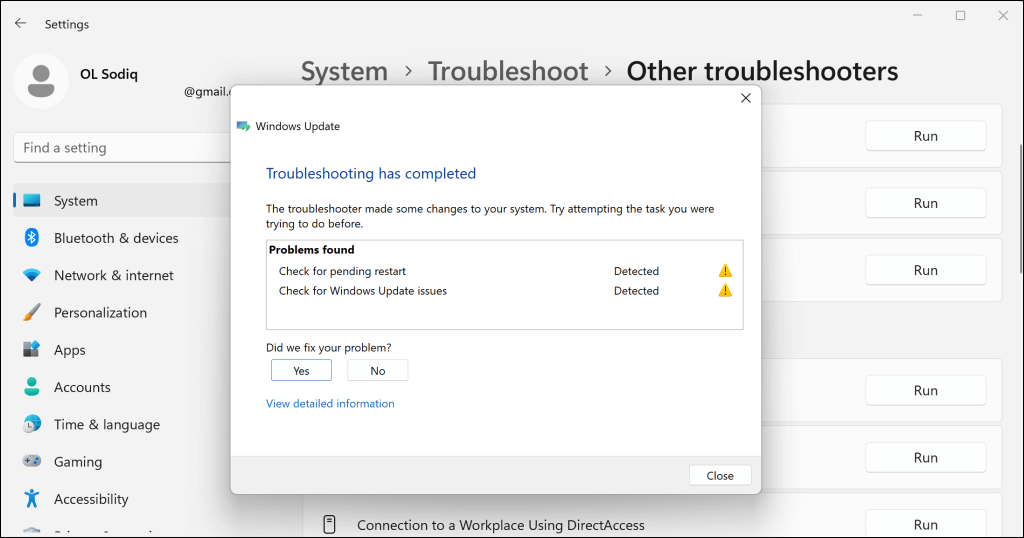Click the Time & language globe icon
The image size is (1024, 538).
point(32,424)
